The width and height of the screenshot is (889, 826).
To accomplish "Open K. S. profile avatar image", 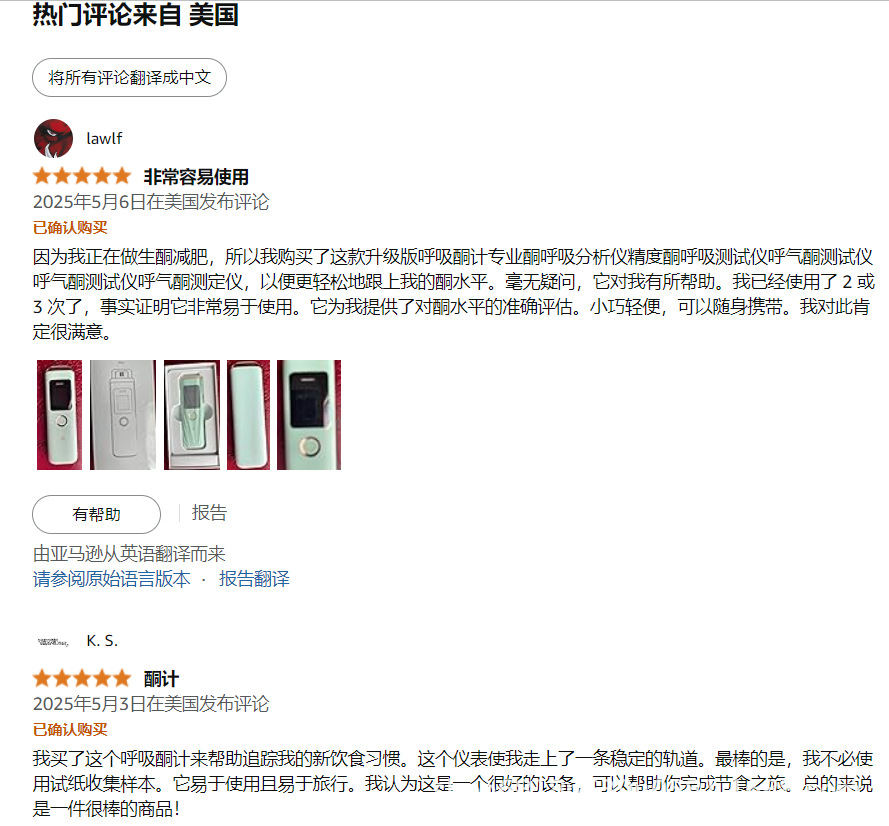I will (x=53, y=642).
